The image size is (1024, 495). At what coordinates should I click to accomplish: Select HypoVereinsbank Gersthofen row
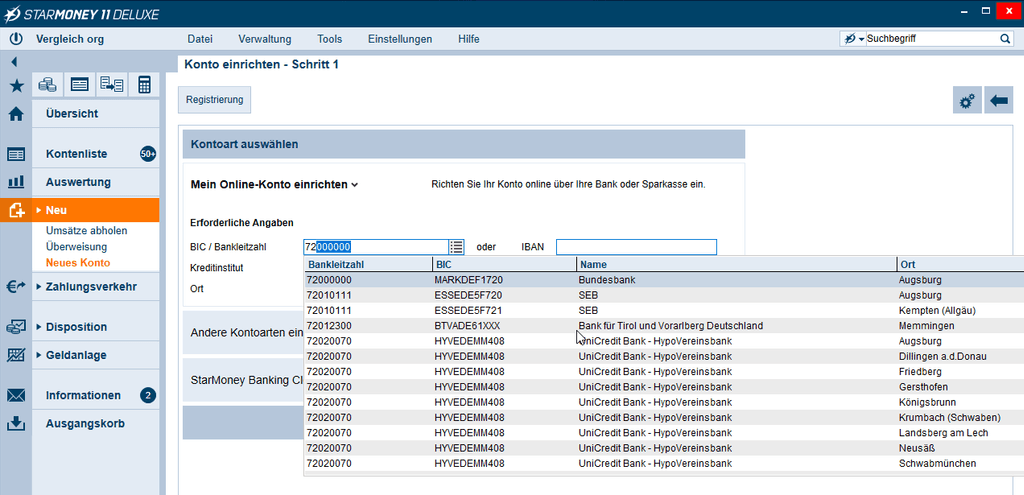[x=664, y=387]
